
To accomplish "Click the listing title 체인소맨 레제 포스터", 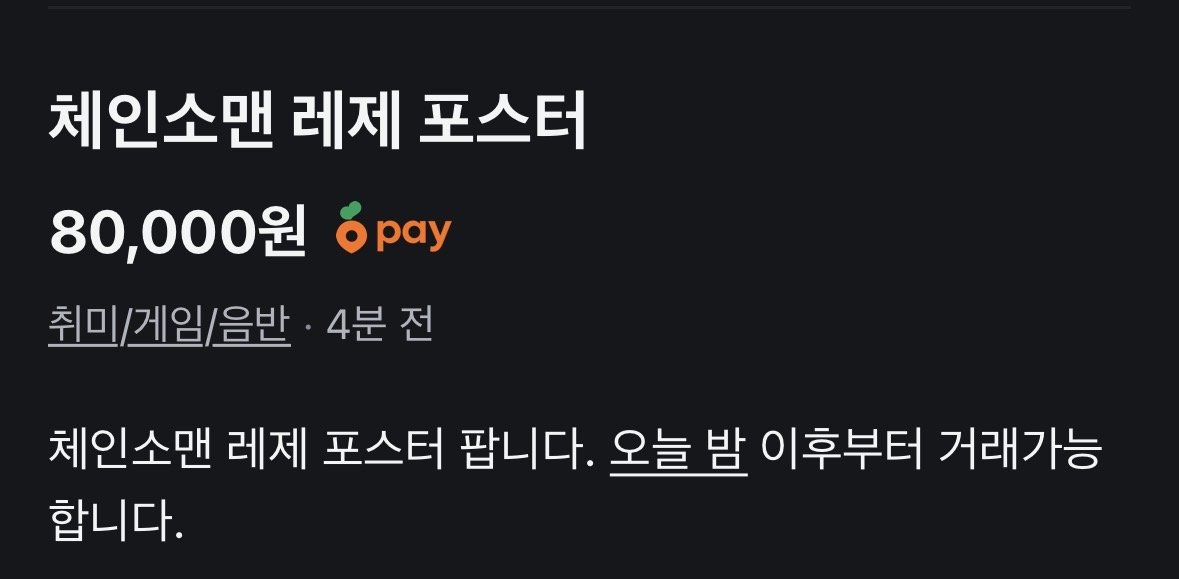I will pos(317,122).
